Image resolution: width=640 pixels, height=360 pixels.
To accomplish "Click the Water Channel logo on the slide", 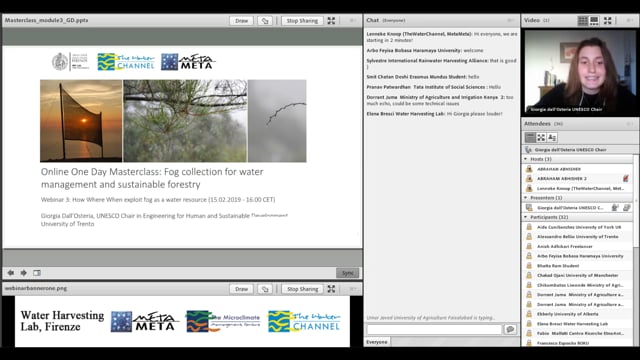I will click(x=126, y=62).
